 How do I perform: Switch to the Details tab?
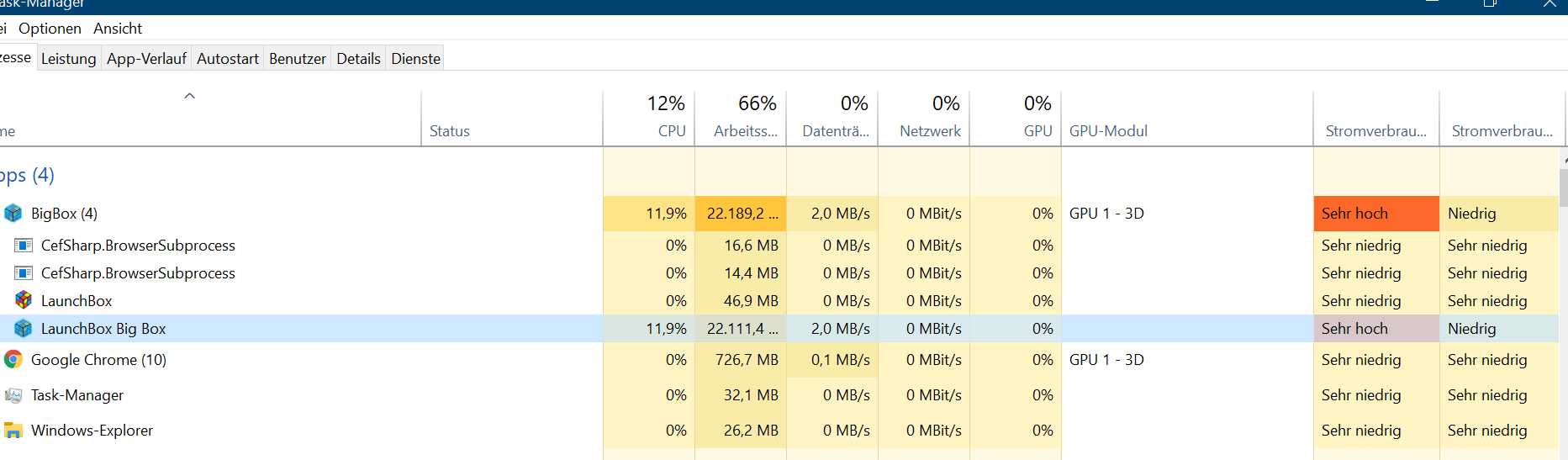[x=359, y=59]
